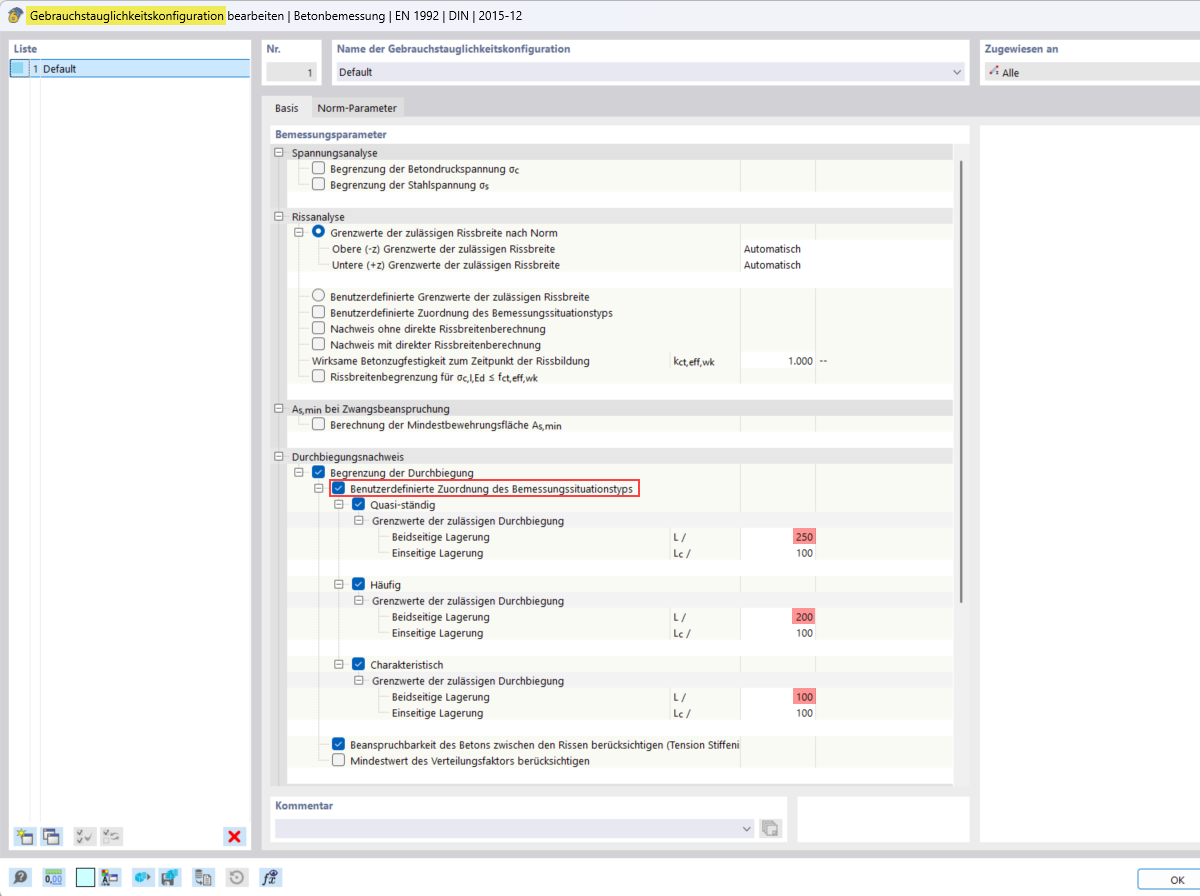The height and width of the screenshot is (896, 1200).
Task: Collapse the As,min bei Zwangsbeanspruchung section
Action: click(x=279, y=409)
